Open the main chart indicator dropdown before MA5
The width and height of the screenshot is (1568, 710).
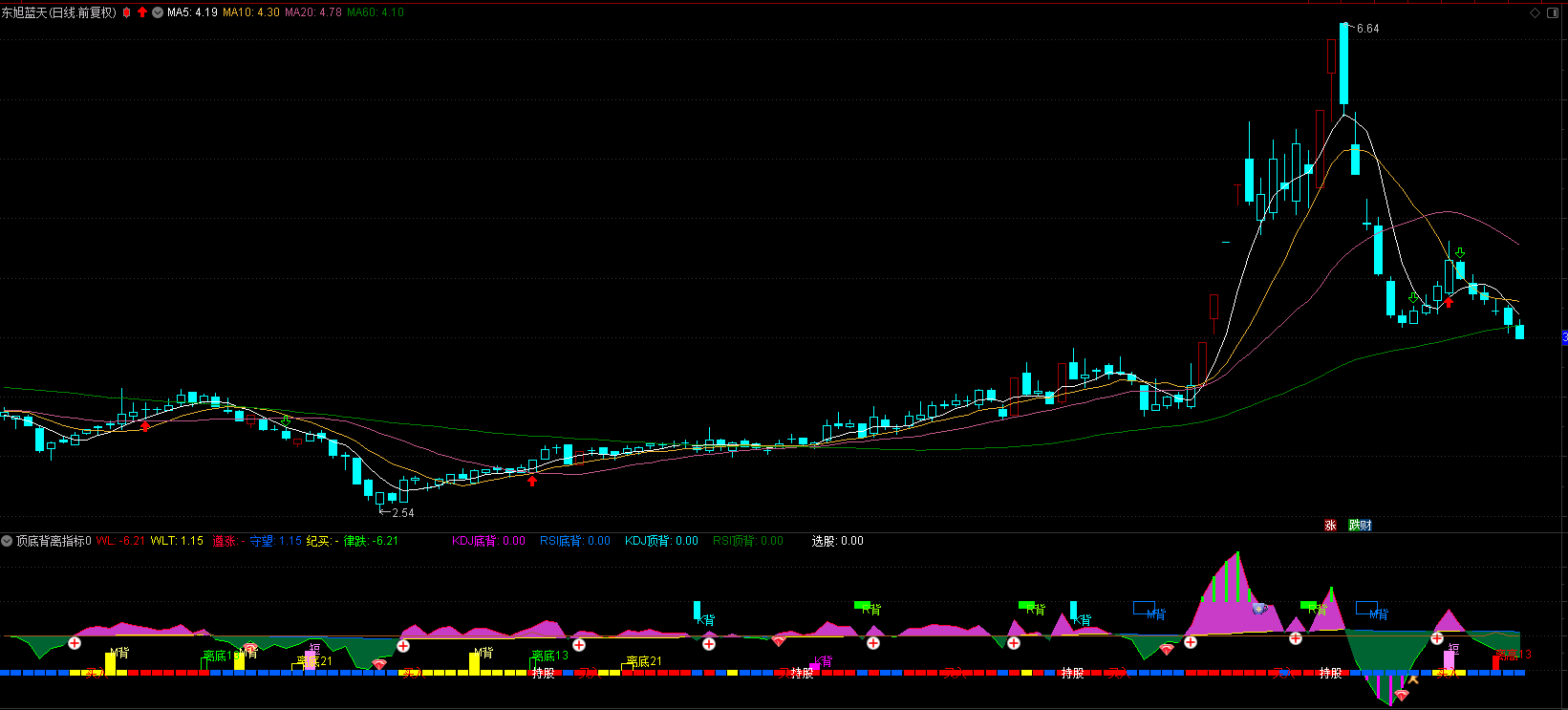[158, 12]
